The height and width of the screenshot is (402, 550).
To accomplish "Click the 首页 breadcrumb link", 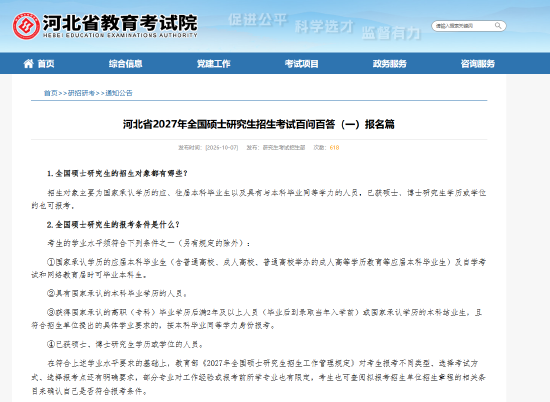I will [51, 93].
